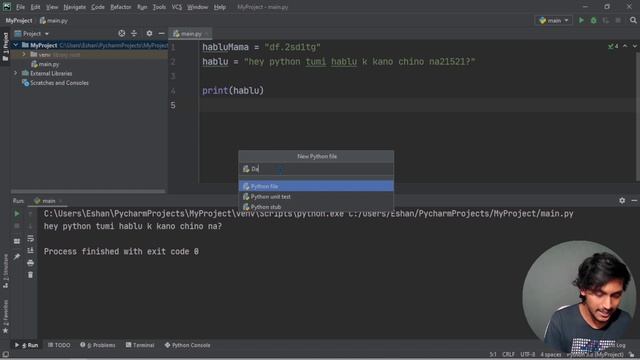The width and height of the screenshot is (640, 360).
Task: Click 4 spaces indent status entry
Action: 551,354
